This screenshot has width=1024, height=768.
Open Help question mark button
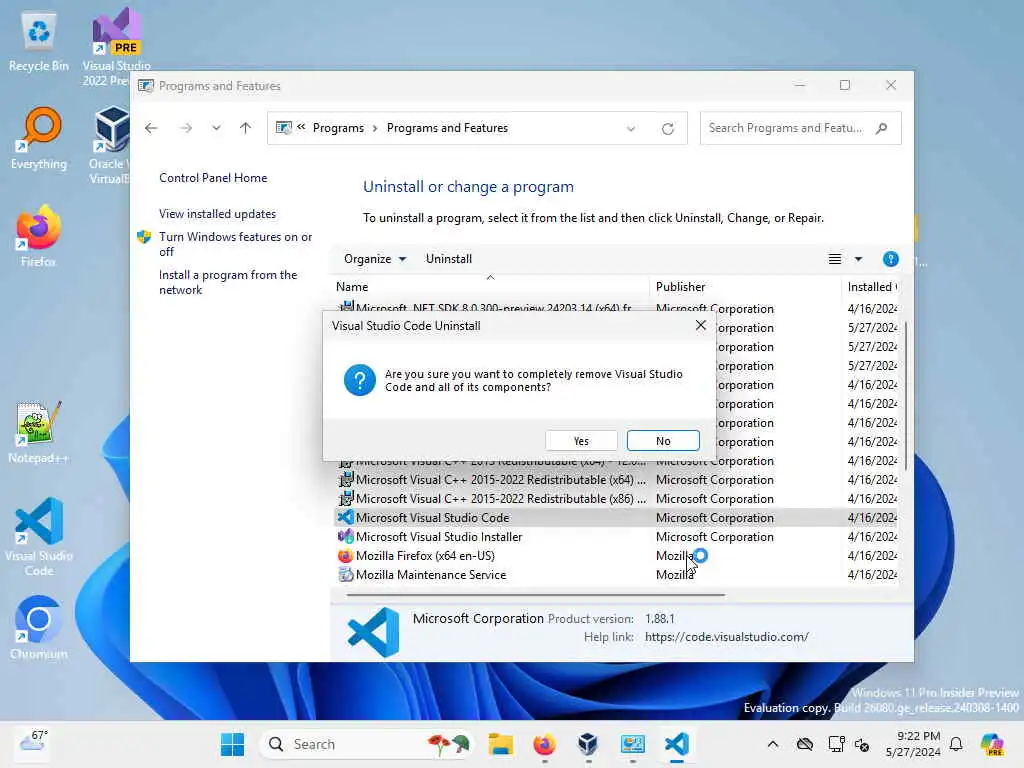(x=890, y=259)
